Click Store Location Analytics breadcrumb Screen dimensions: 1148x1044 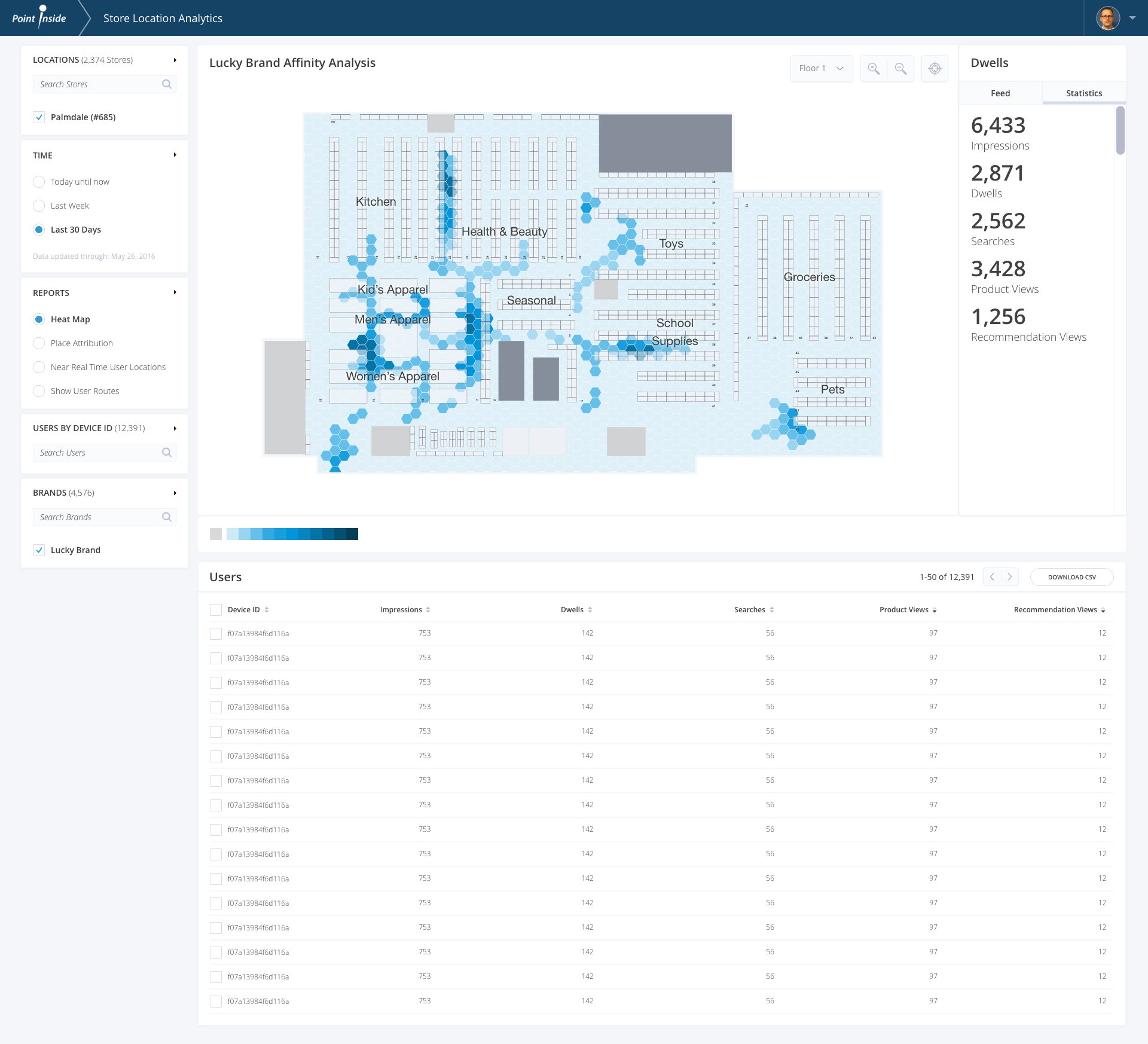point(163,19)
